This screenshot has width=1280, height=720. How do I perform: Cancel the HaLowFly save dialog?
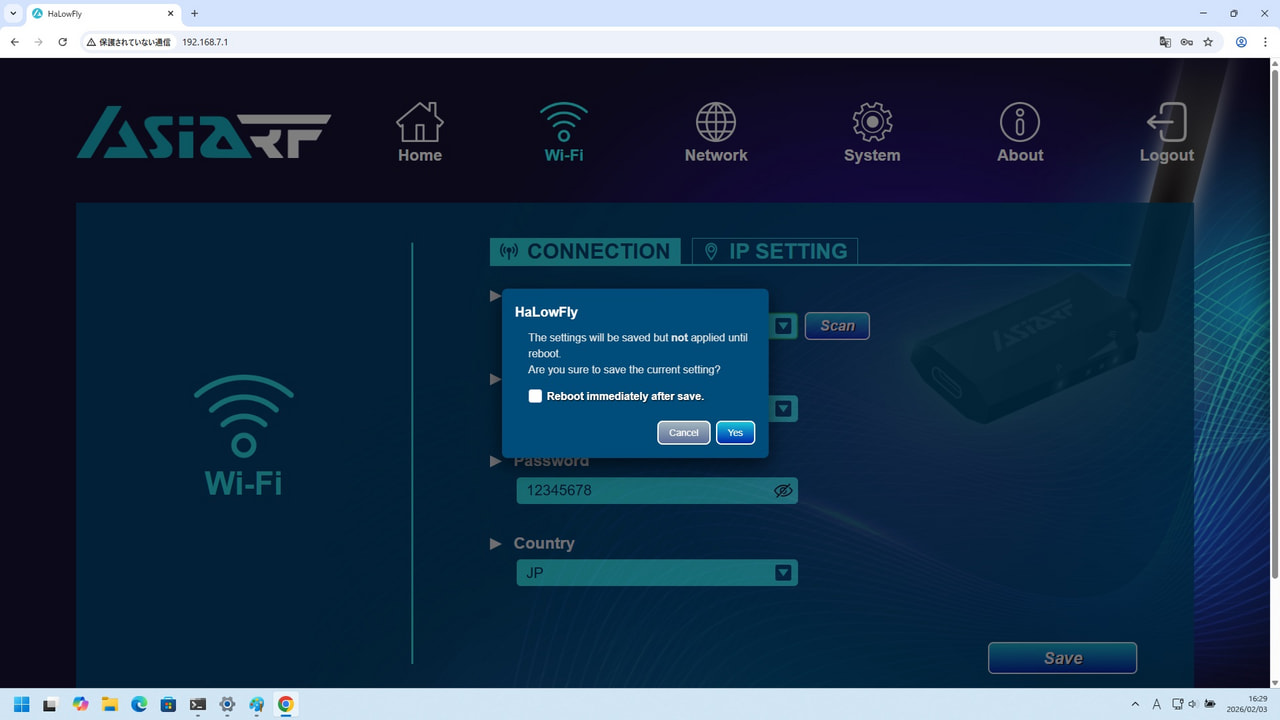pos(684,433)
